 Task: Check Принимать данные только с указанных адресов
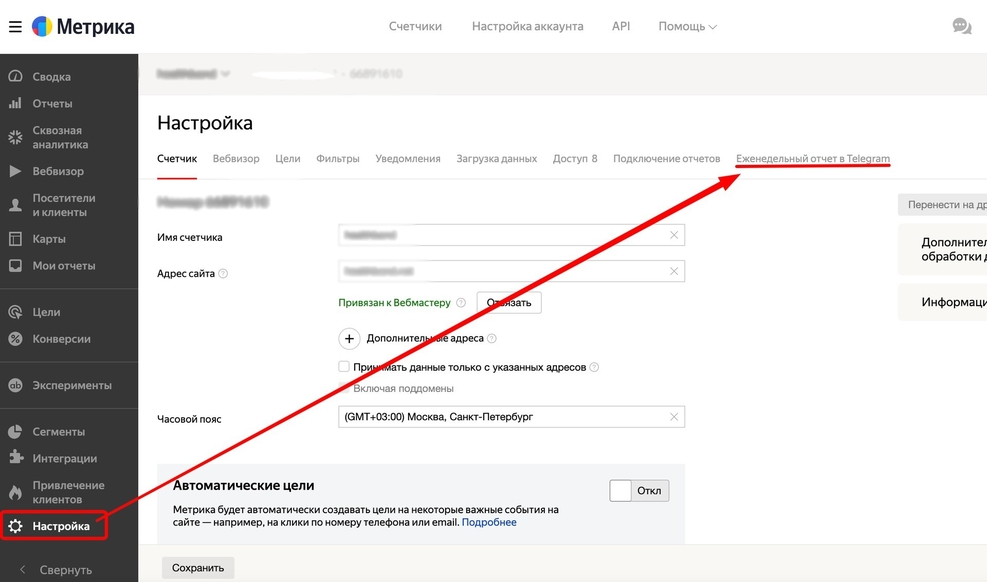click(344, 366)
